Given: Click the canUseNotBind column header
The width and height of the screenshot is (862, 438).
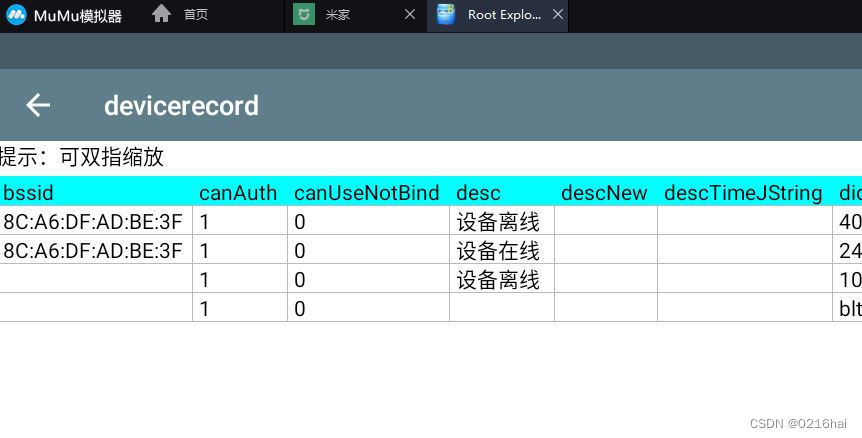Looking at the screenshot, I should [367, 193].
